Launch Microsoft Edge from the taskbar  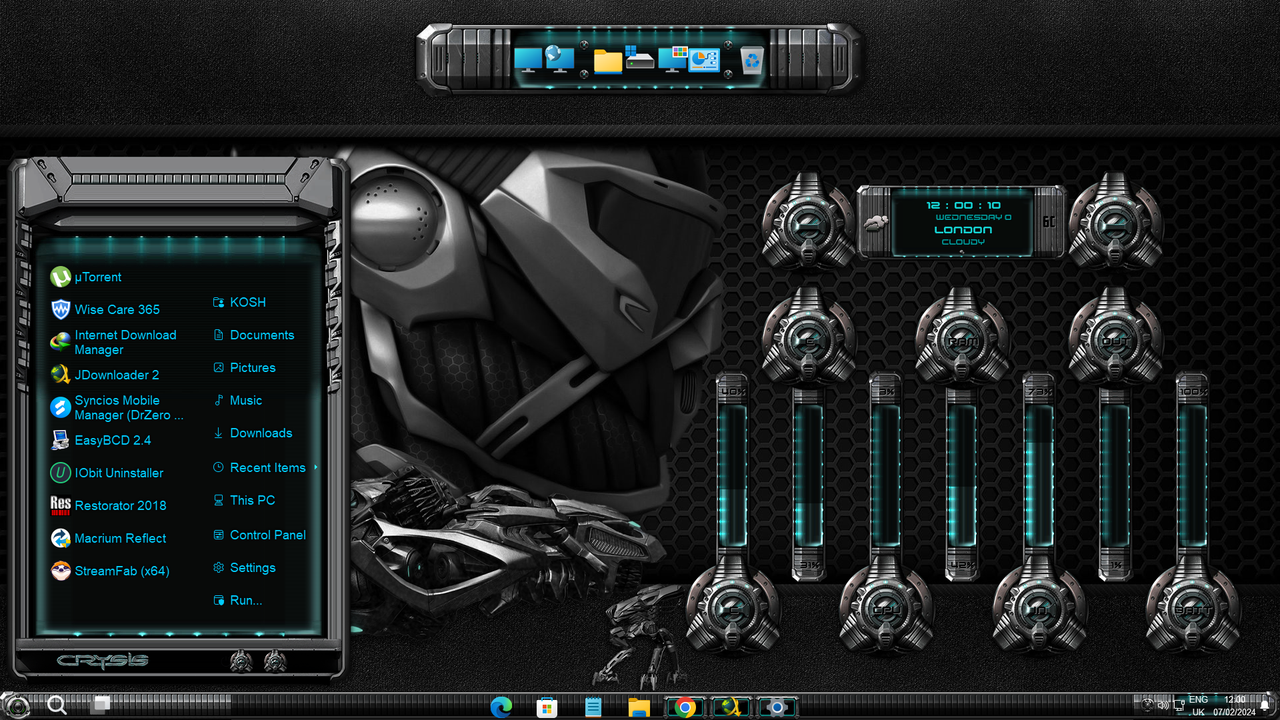click(501, 707)
